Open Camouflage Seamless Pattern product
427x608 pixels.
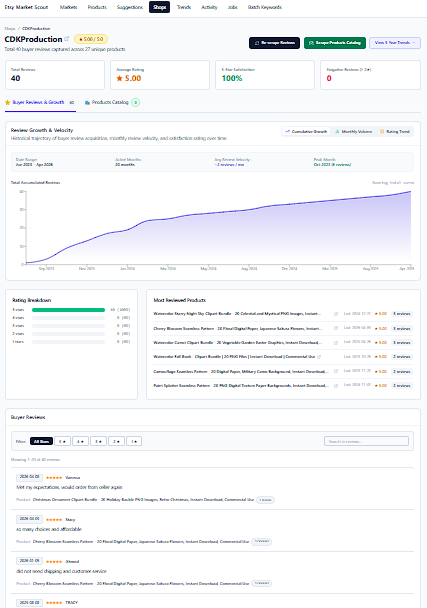[x=240, y=371]
